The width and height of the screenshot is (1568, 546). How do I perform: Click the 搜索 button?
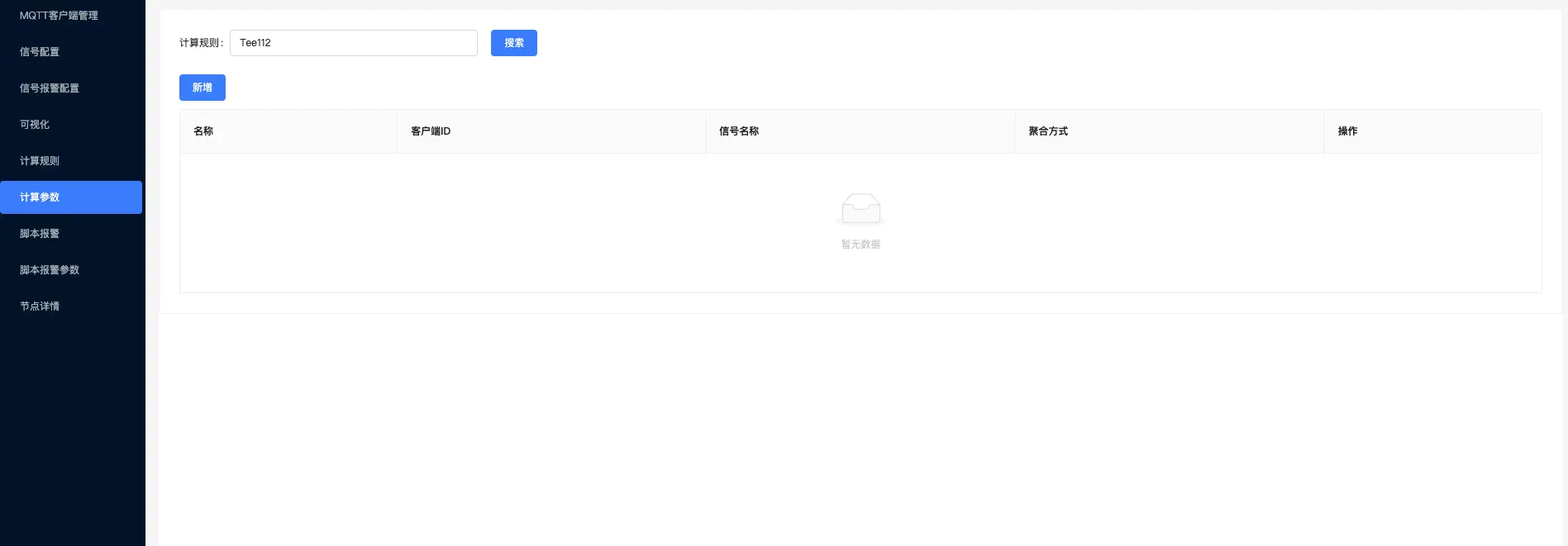pos(514,43)
